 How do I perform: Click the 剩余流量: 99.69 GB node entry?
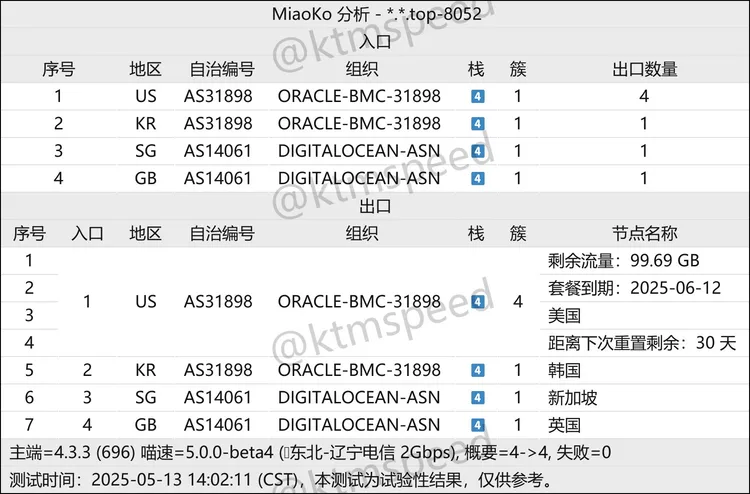(622, 261)
